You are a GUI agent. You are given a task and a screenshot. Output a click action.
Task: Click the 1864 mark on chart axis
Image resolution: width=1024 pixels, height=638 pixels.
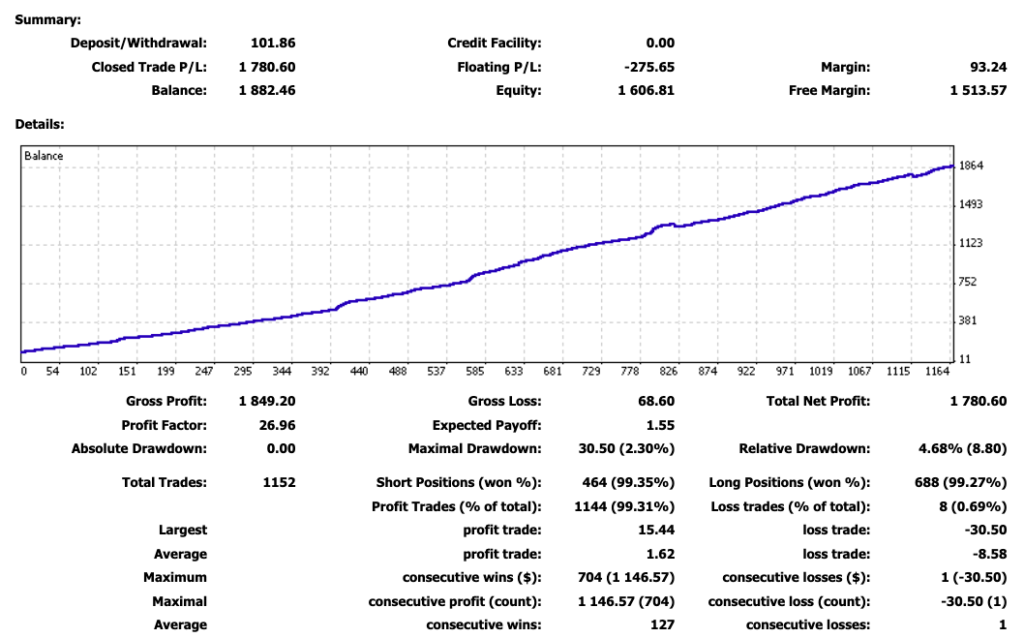pos(971,166)
